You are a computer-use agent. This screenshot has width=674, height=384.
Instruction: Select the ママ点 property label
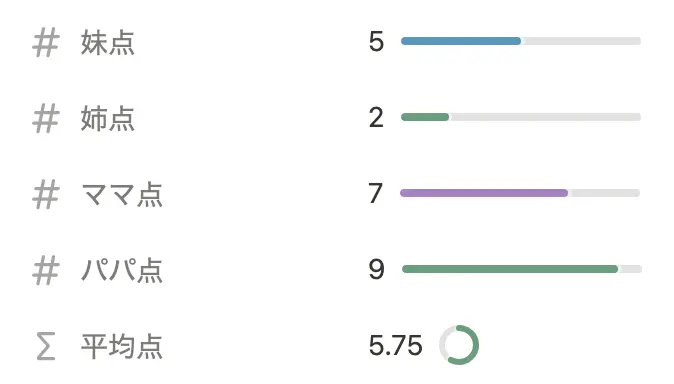tap(122, 195)
